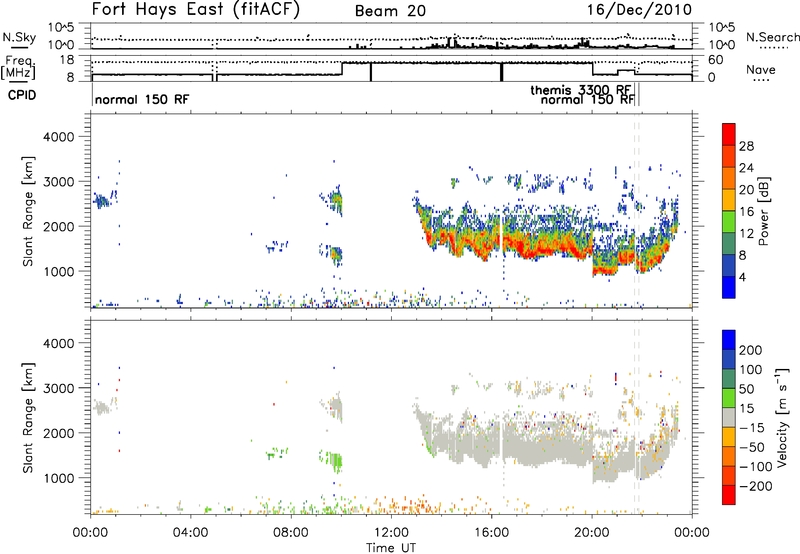800x554 pixels.
Task: Click the 'CPID' row label
Action: pos(22,95)
